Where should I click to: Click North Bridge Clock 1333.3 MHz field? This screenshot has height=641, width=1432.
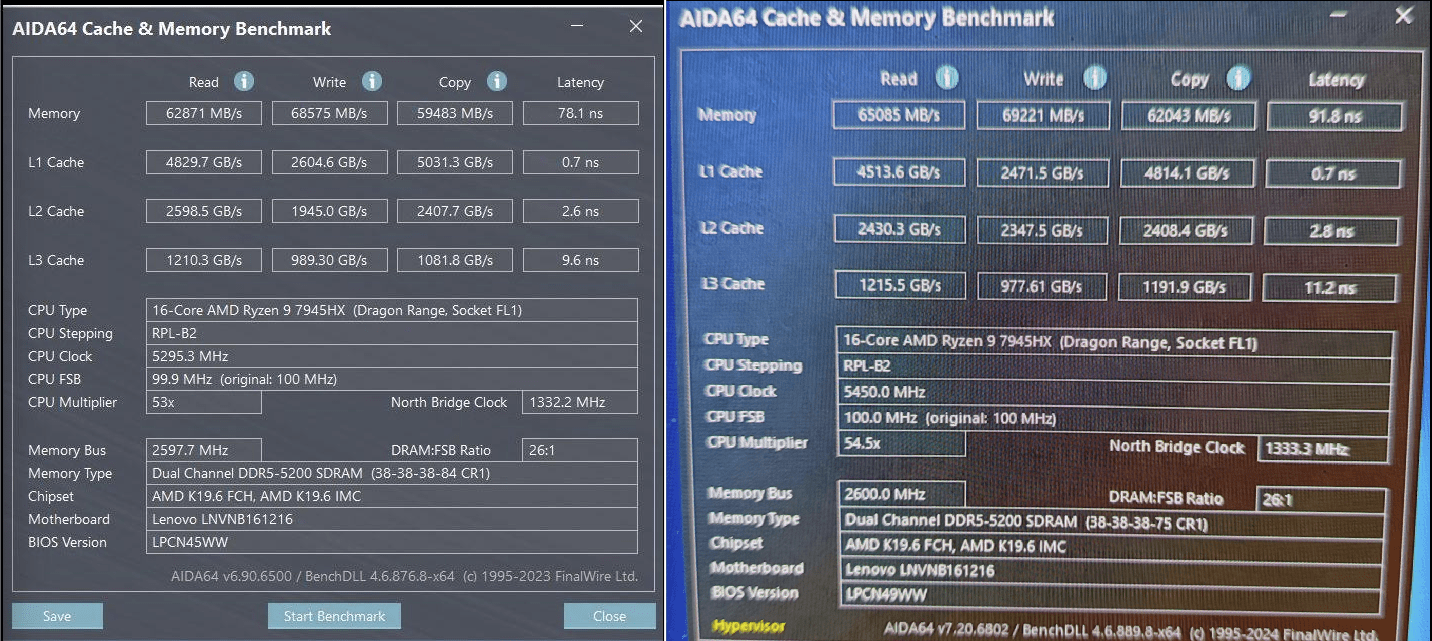1323,449
